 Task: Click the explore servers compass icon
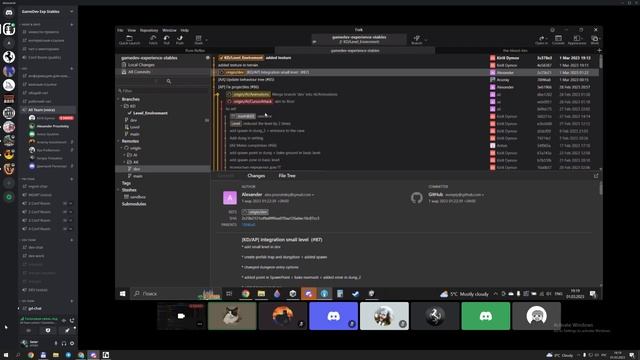[9, 197]
